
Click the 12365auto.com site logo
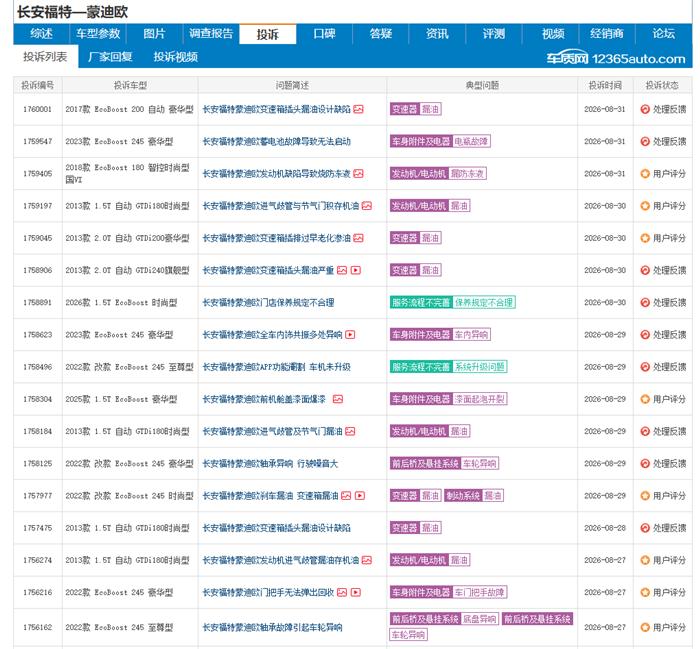click(616, 58)
